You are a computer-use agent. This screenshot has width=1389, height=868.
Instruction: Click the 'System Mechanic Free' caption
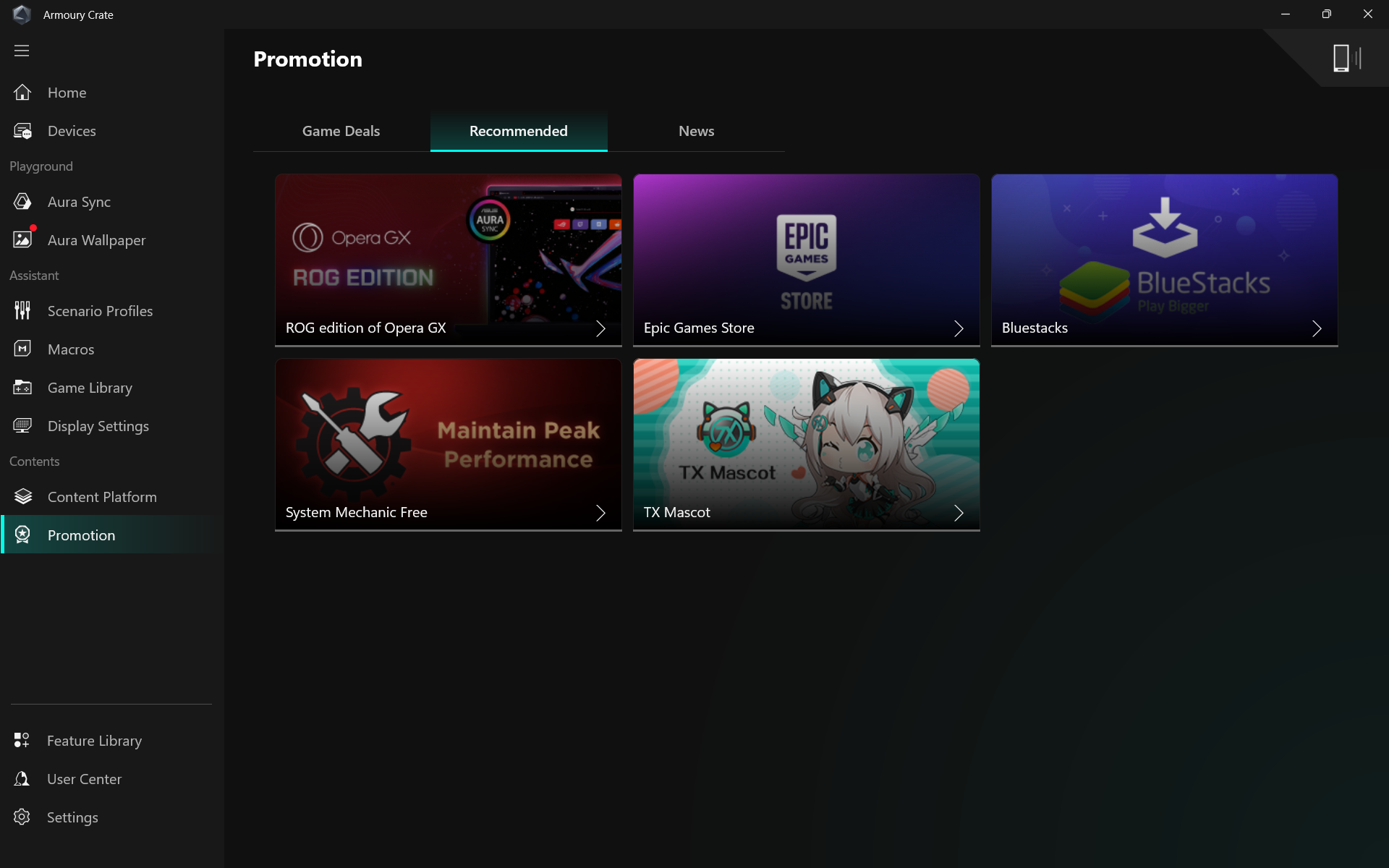point(356,512)
